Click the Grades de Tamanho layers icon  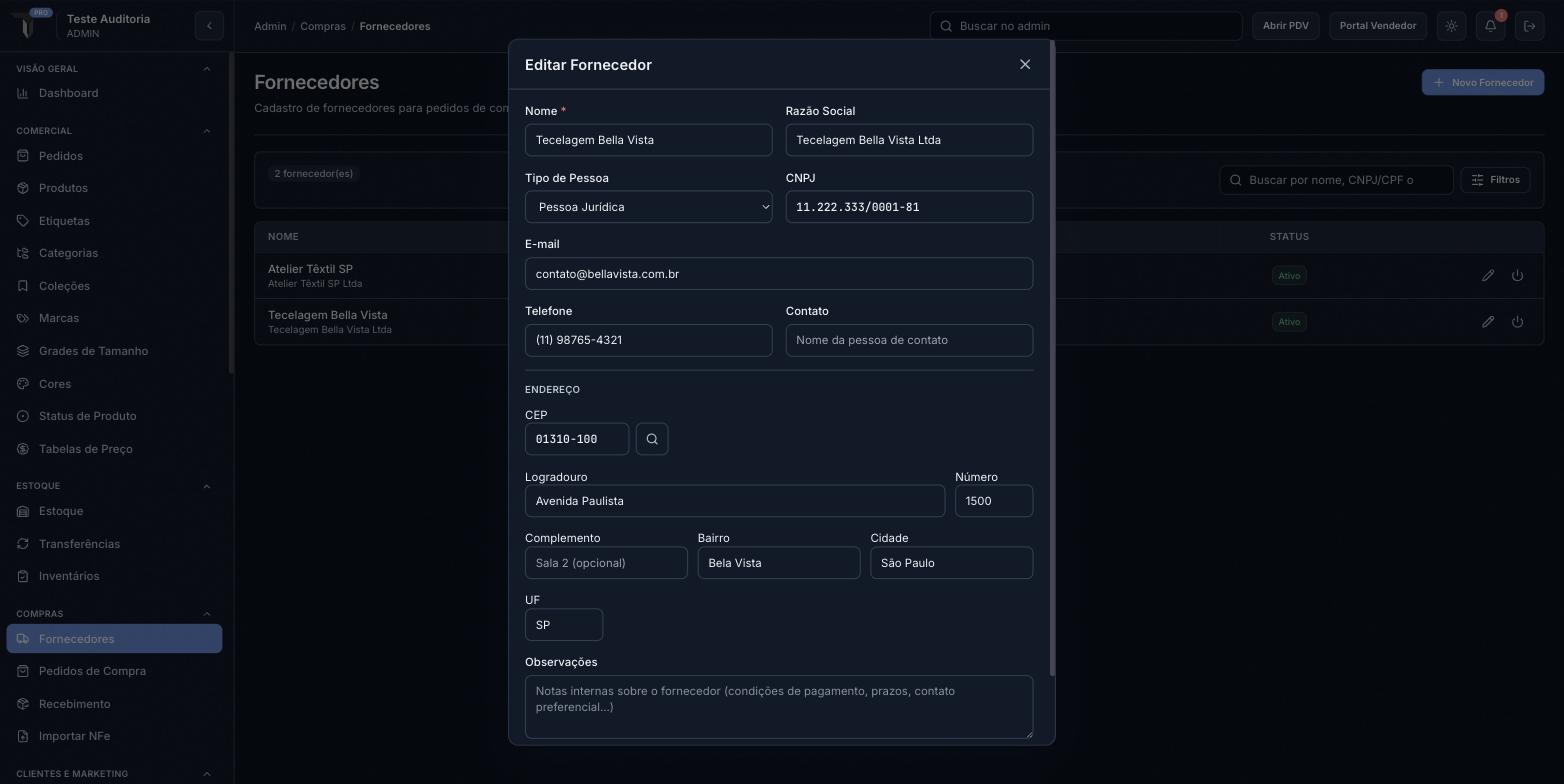pyautogui.click(x=23, y=351)
